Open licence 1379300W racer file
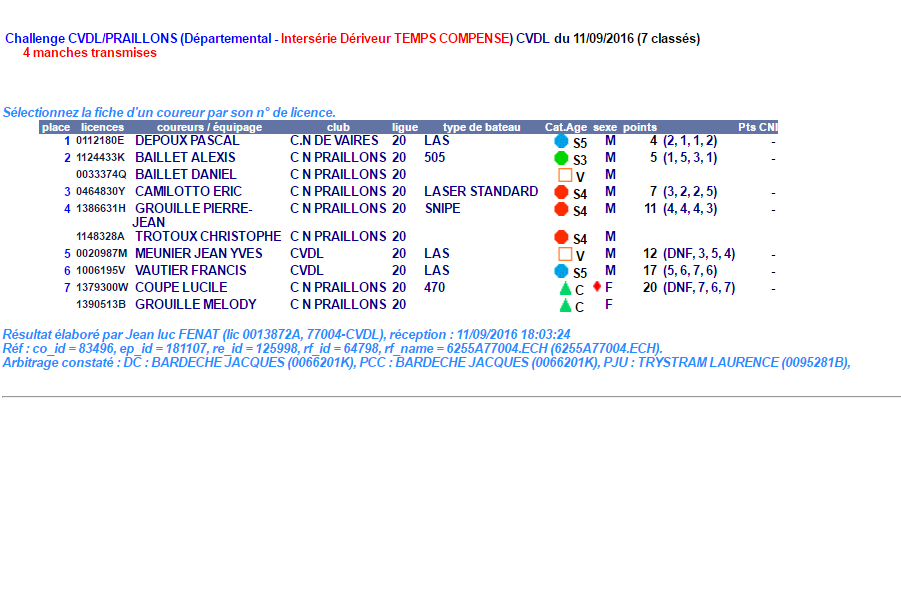 pos(102,287)
